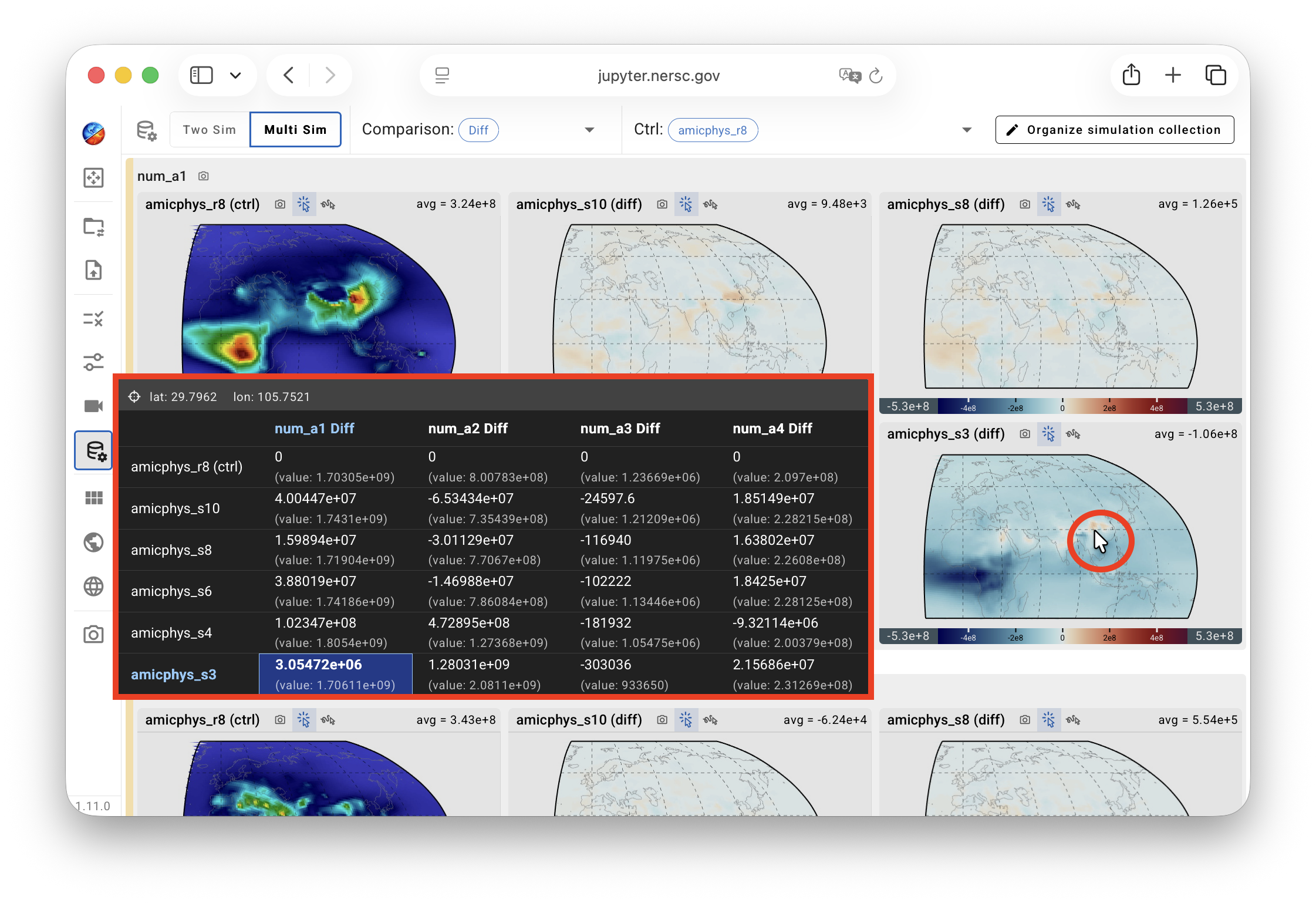Snapshot amicphys_r8 (ctrl) panel with avg 3.24e+8
The height and width of the screenshot is (903, 1316).
tap(280, 204)
